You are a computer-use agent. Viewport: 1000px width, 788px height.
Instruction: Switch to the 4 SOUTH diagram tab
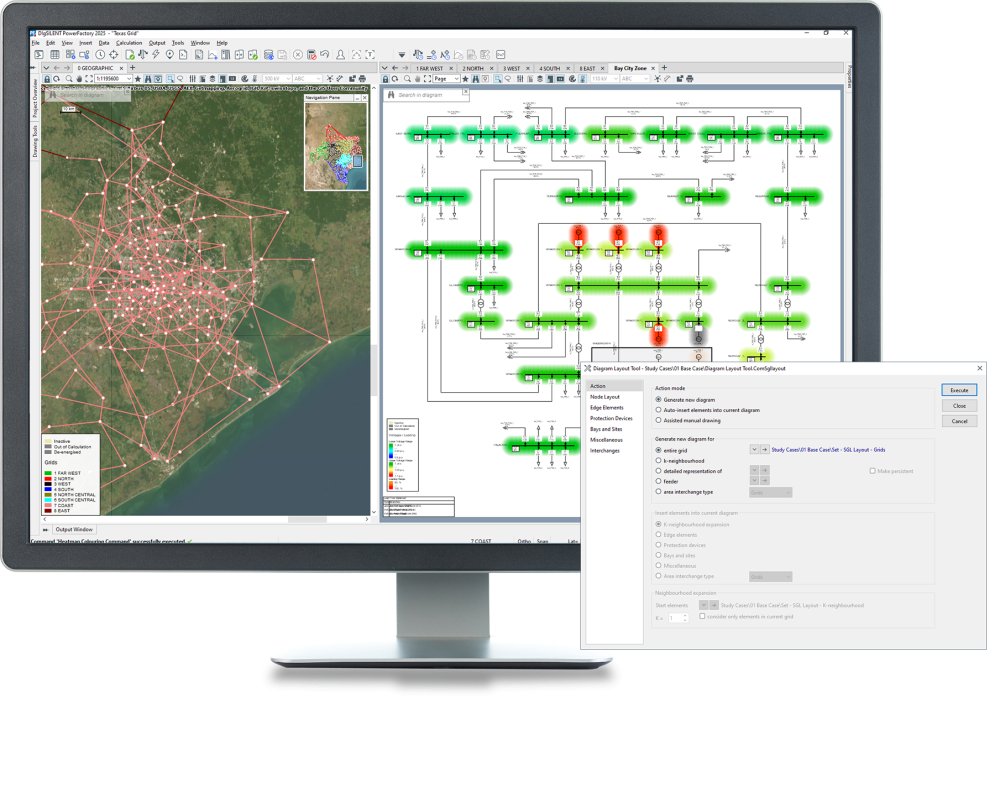tap(550, 68)
